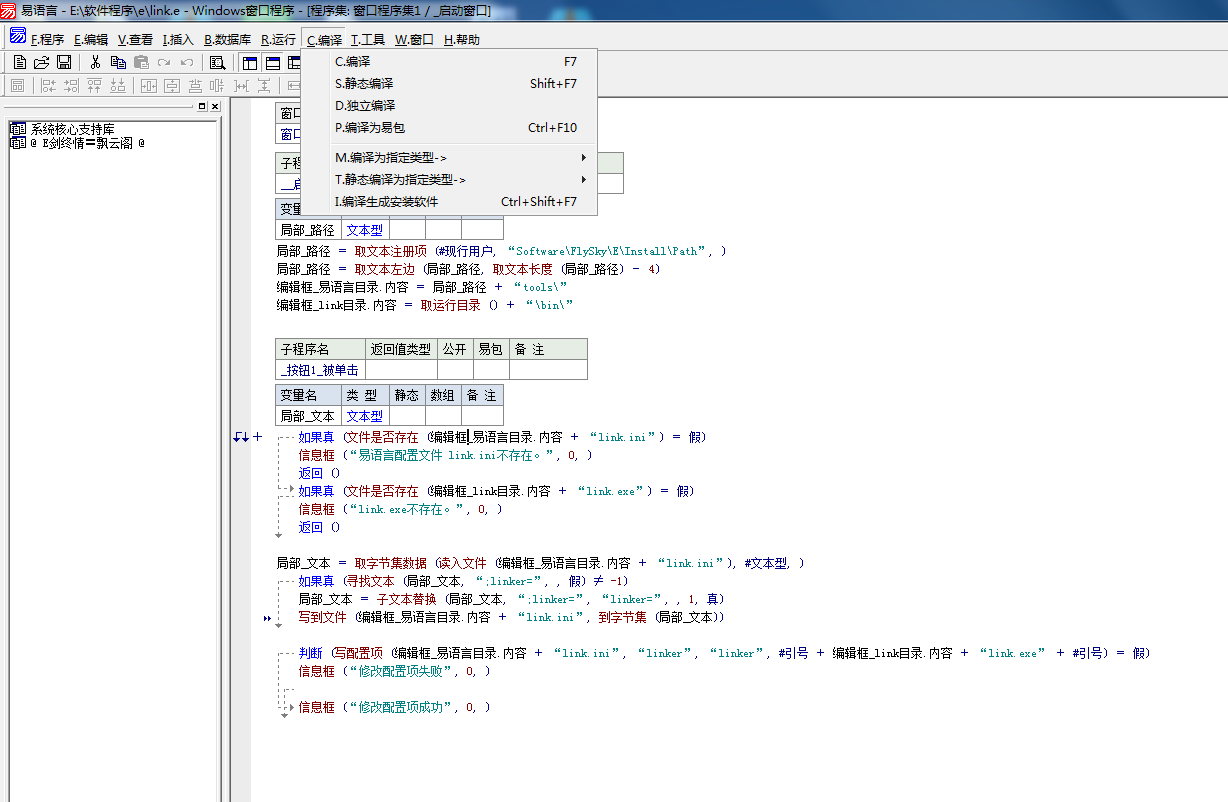Click the Save floppy disk icon
Image resolution: width=1228 pixels, height=802 pixels.
pyautogui.click(x=64, y=62)
